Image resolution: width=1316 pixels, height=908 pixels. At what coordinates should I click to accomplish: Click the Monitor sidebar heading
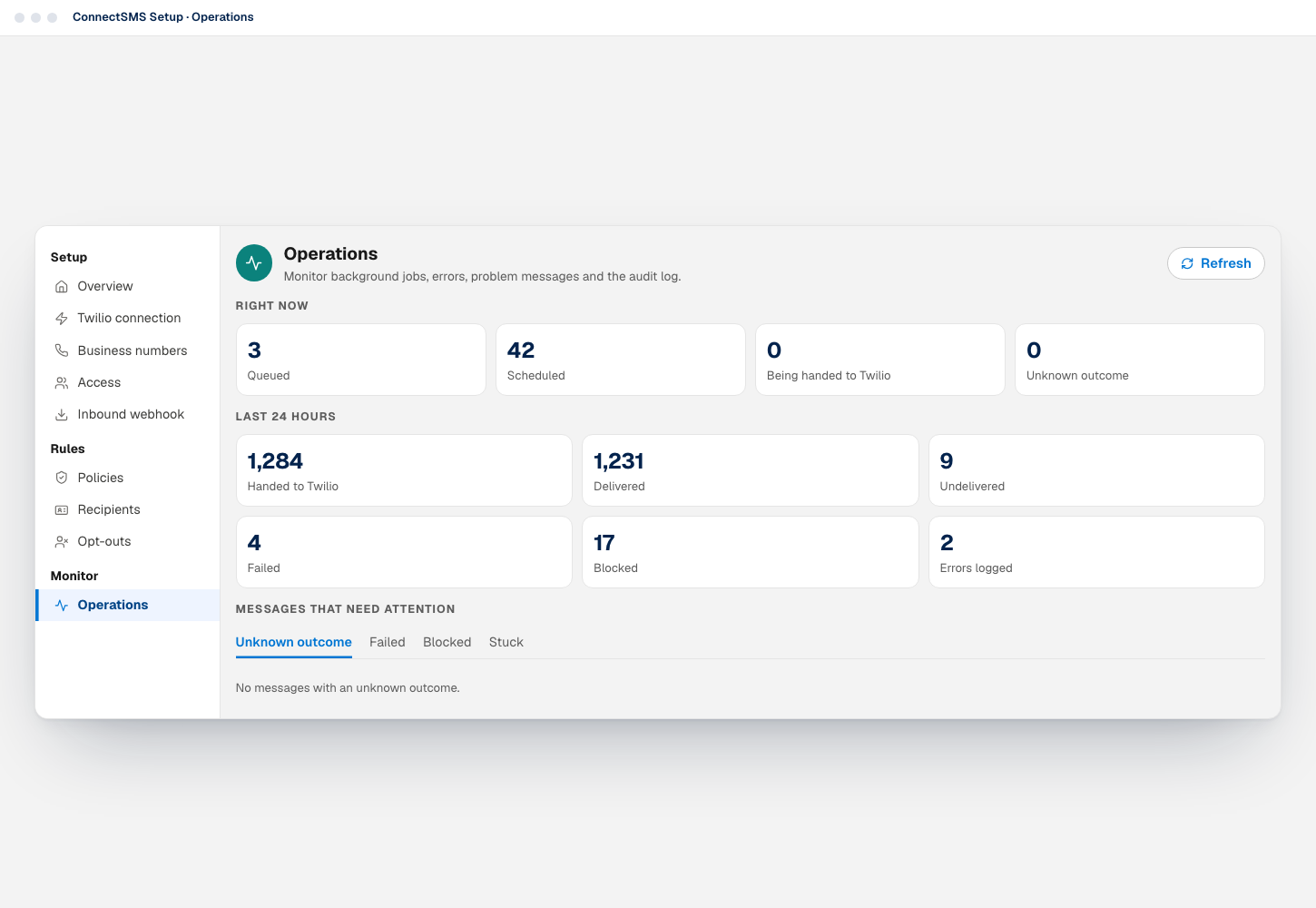coord(74,577)
